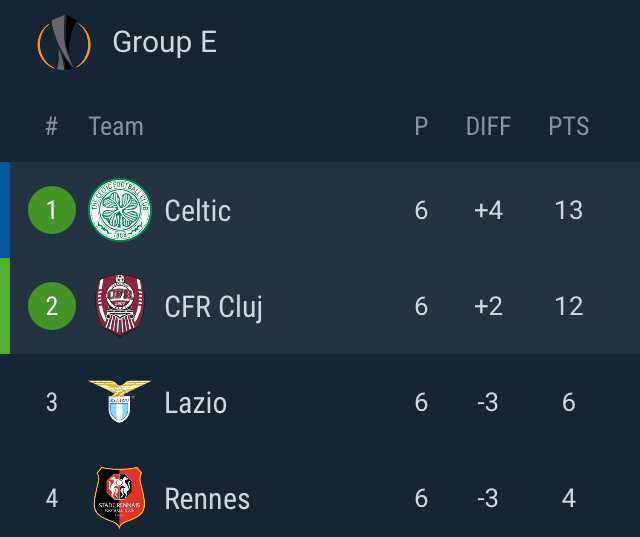The height and width of the screenshot is (537, 640).
Task: Open the Celtic club crest
Action: [x=120, y=210]
